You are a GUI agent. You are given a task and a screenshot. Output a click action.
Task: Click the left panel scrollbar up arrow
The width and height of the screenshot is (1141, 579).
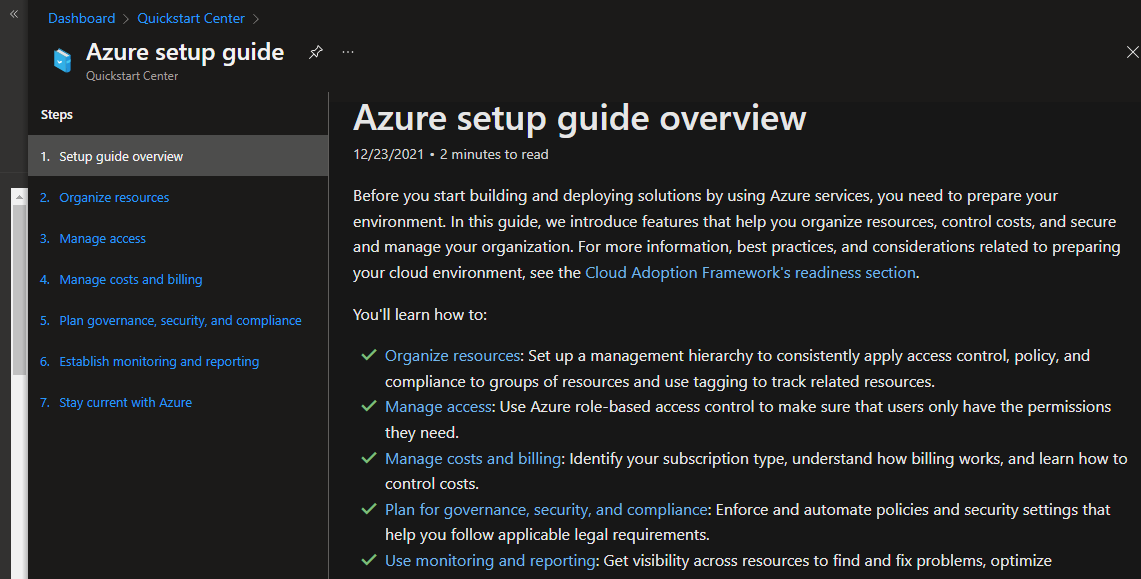point(19,197)
